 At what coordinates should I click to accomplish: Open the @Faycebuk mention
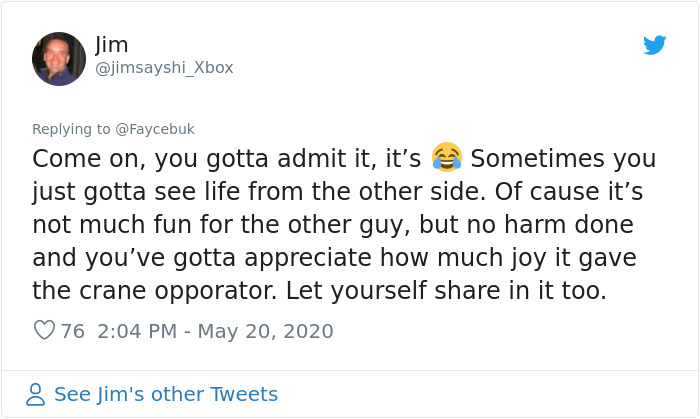(x=155, y=129)
